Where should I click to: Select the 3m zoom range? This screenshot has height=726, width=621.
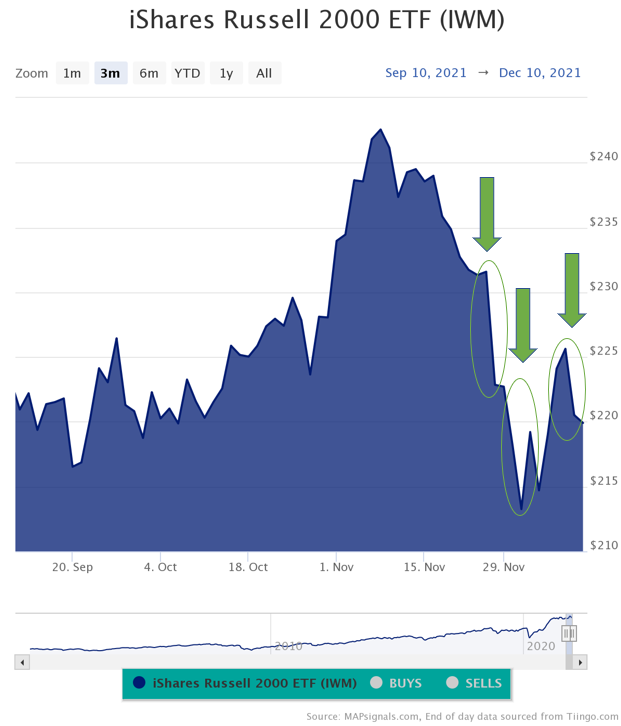coord(110,73)
